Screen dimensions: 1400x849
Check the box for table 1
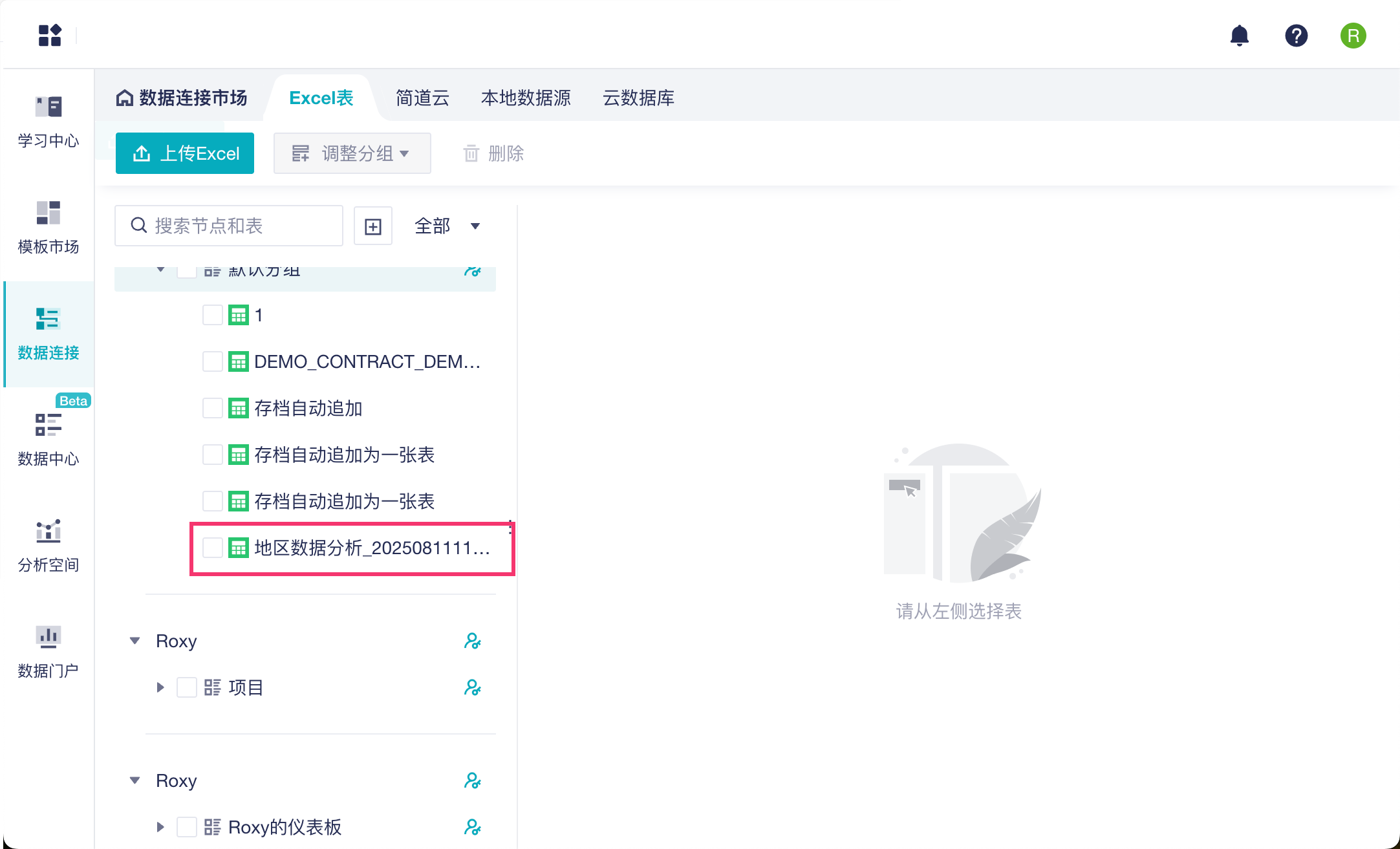(213, 315)
